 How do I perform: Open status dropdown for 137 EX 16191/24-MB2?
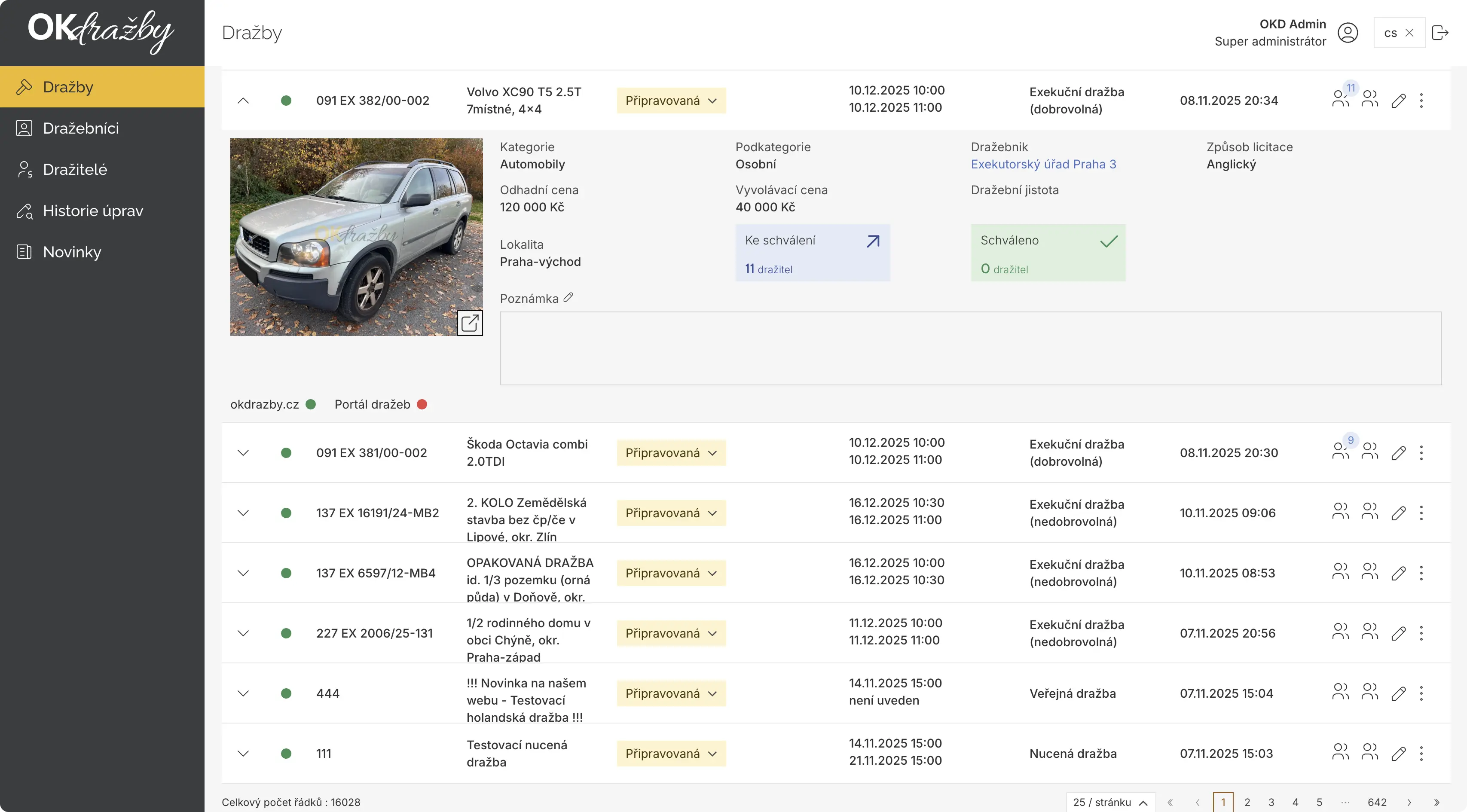coord(671,513)
